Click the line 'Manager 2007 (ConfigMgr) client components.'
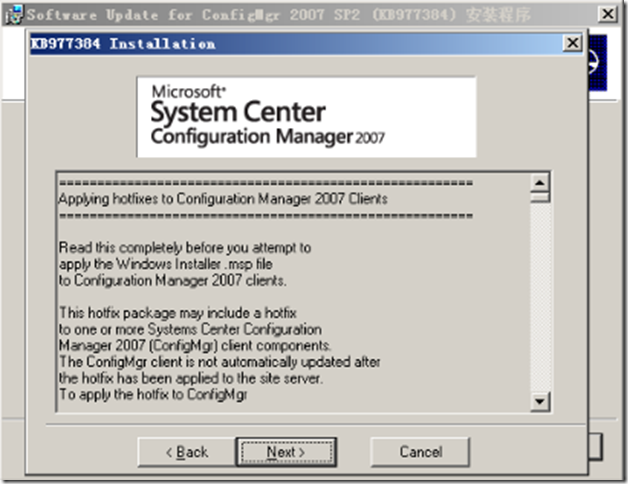The height and width of the screenshot is (484, 628). 195,345
